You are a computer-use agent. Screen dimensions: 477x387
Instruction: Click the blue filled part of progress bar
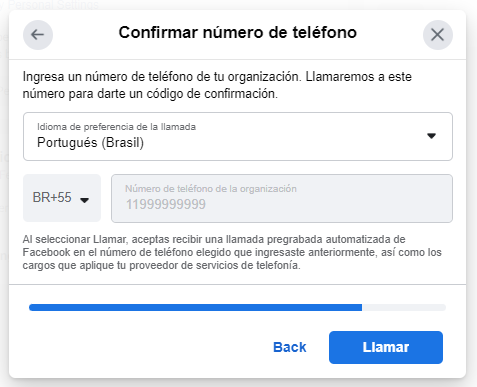point(195,307)
